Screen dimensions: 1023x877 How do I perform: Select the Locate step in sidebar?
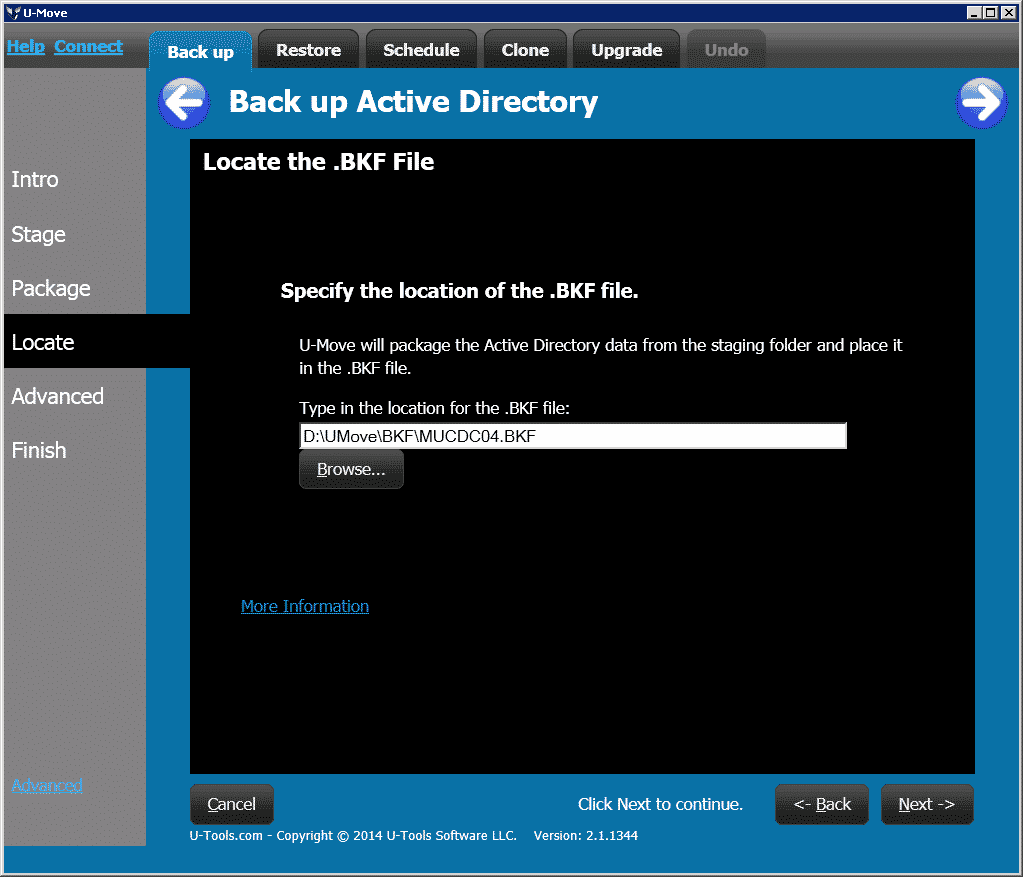pyautogui.click(x=97, y=341)
